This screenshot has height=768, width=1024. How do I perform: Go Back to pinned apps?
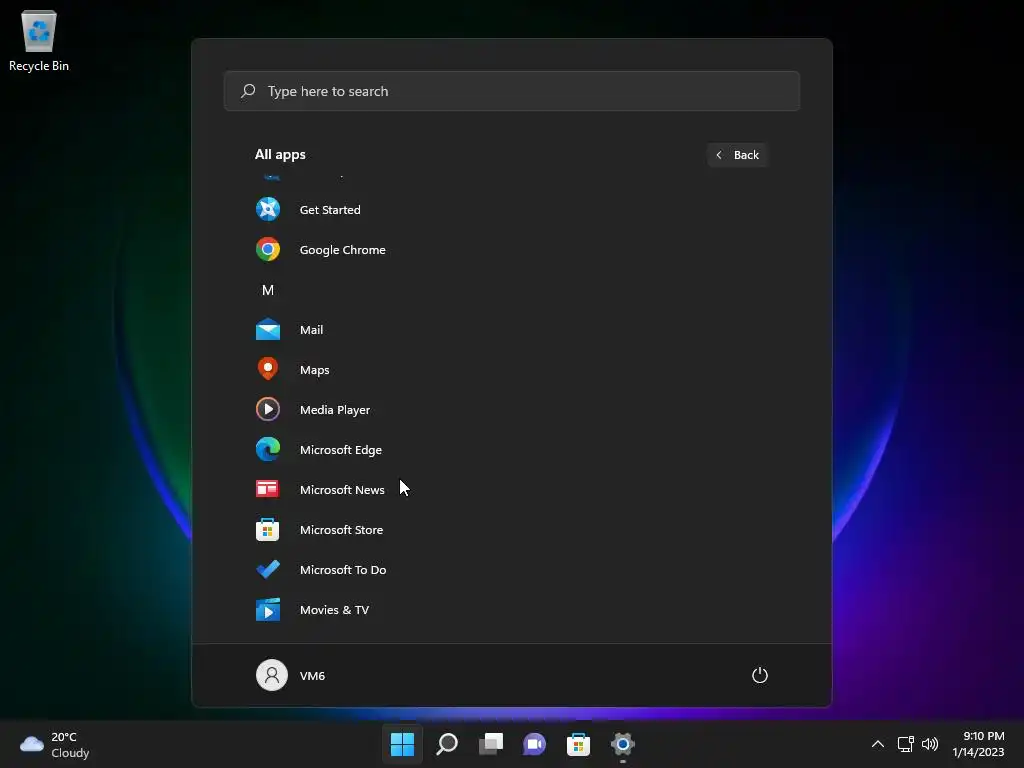coord(737,155)
